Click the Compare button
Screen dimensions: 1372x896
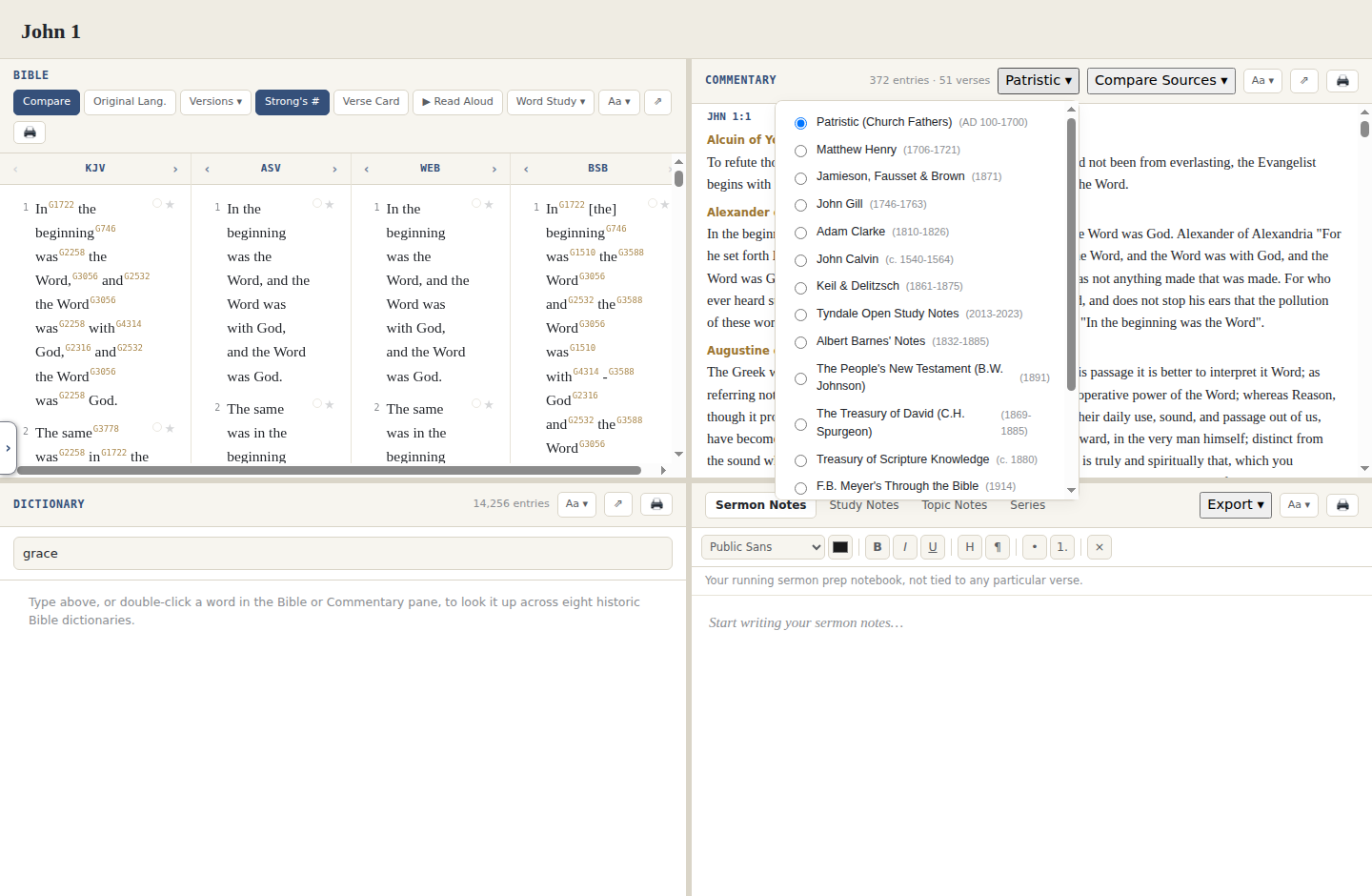pyautogui.click(x=47, y=102)
